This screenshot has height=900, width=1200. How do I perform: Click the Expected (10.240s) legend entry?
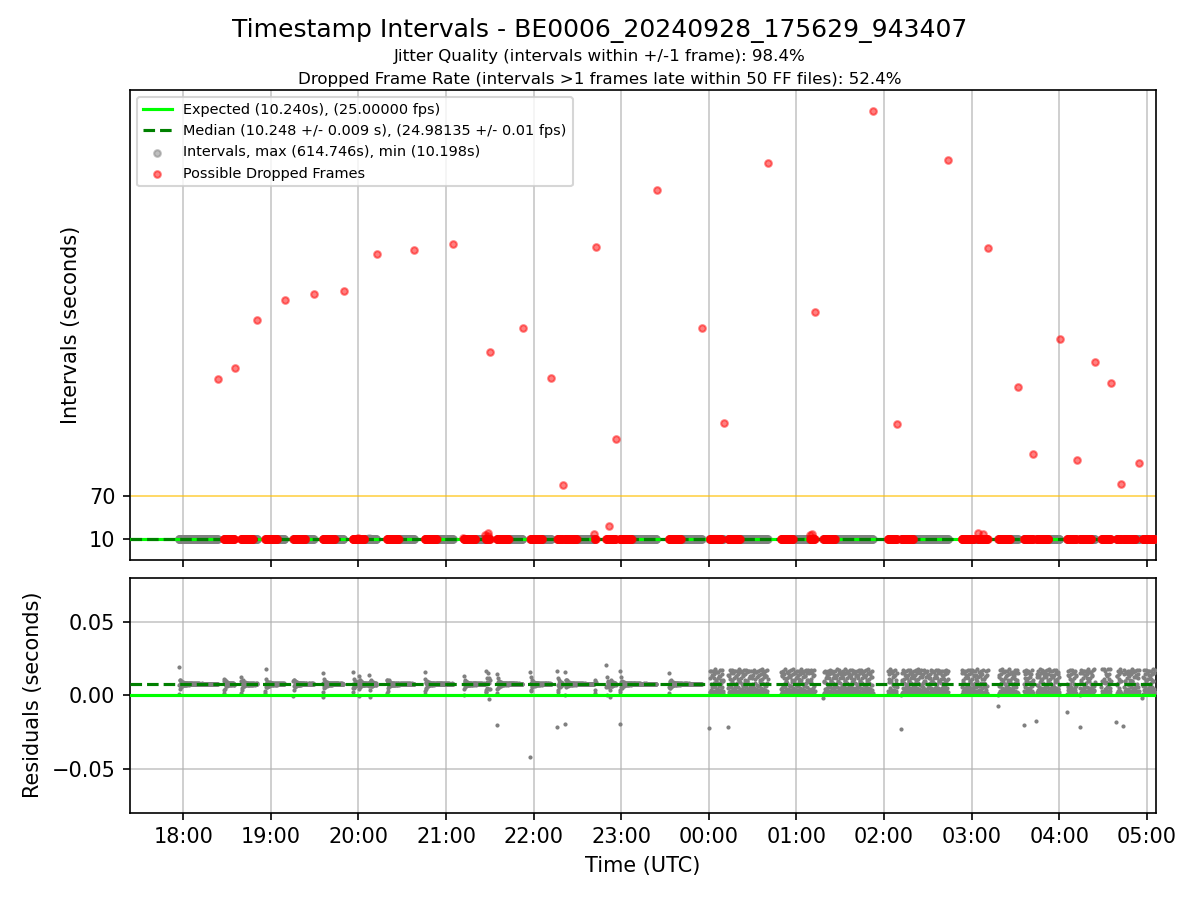(311, 109)
